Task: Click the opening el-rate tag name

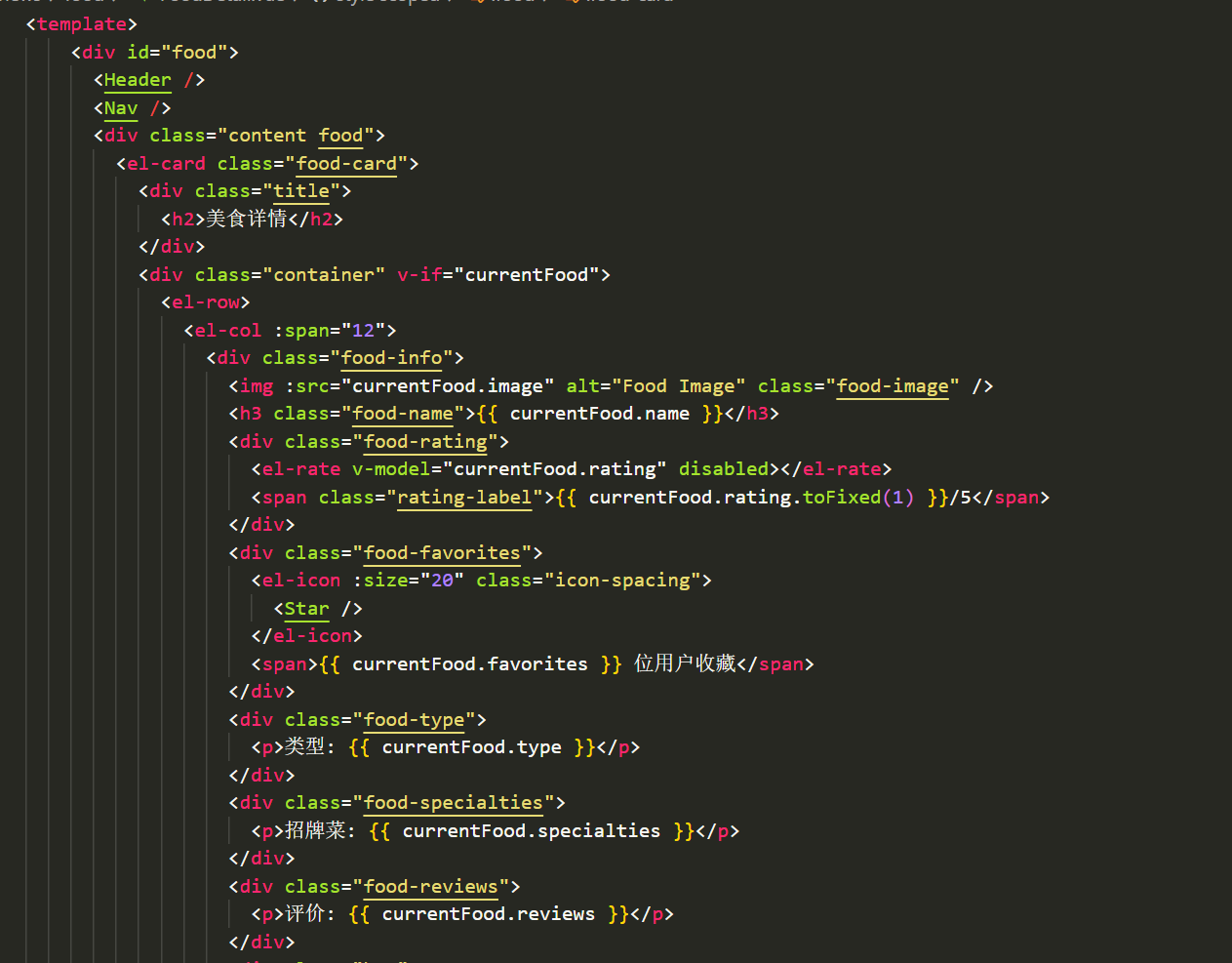Action: point(301,469)
